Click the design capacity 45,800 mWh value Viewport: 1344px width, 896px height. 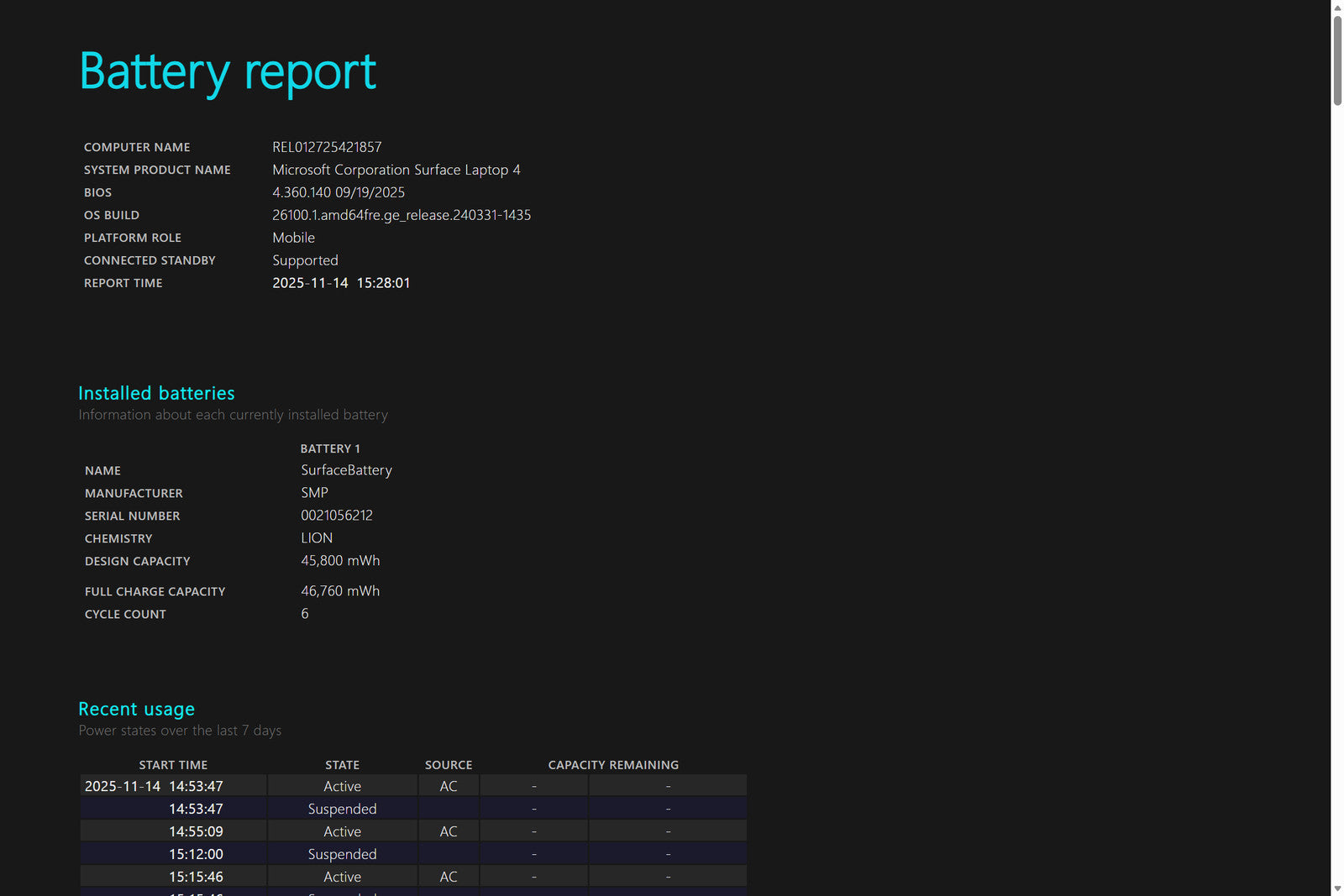click(x=340, y=561)
